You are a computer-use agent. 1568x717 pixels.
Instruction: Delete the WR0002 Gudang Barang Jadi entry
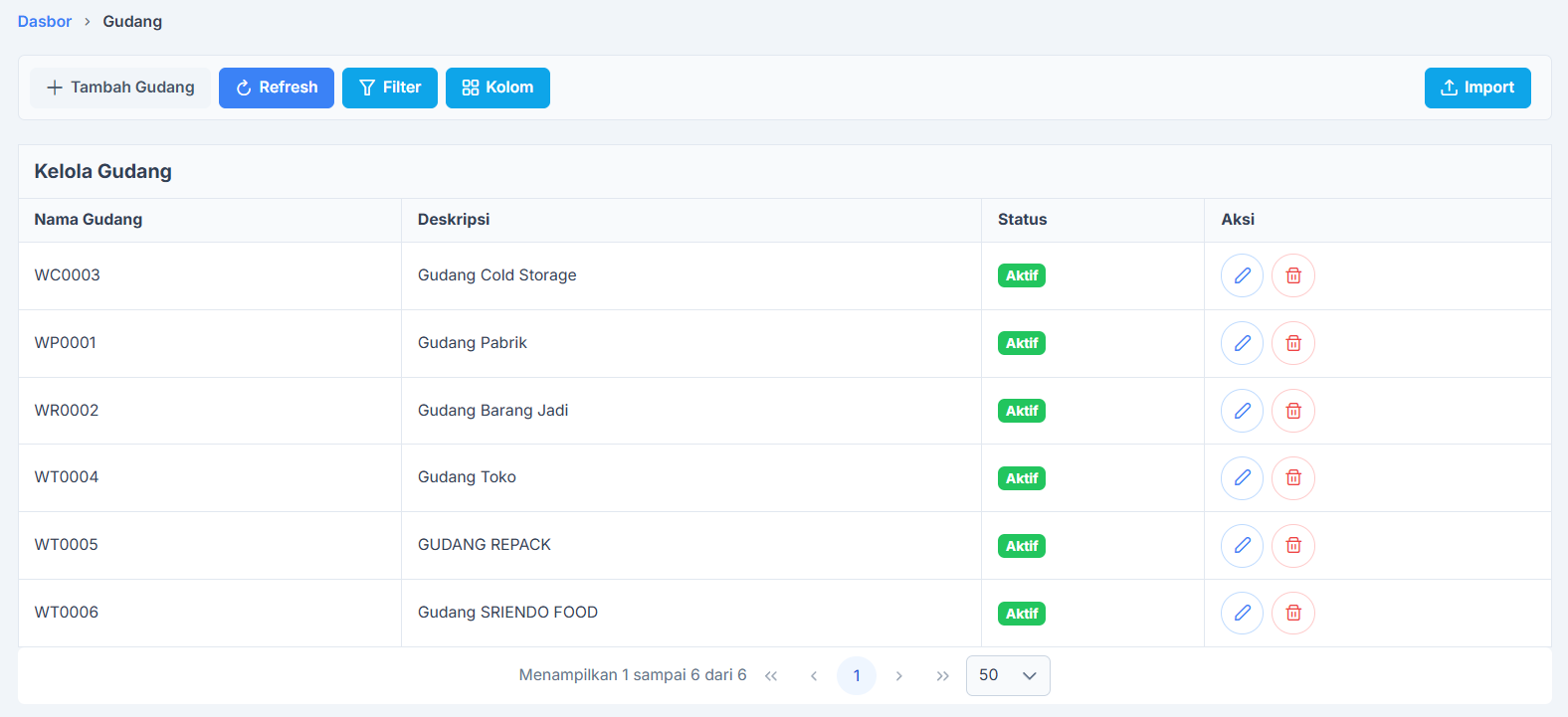[x=1293, y=411]
